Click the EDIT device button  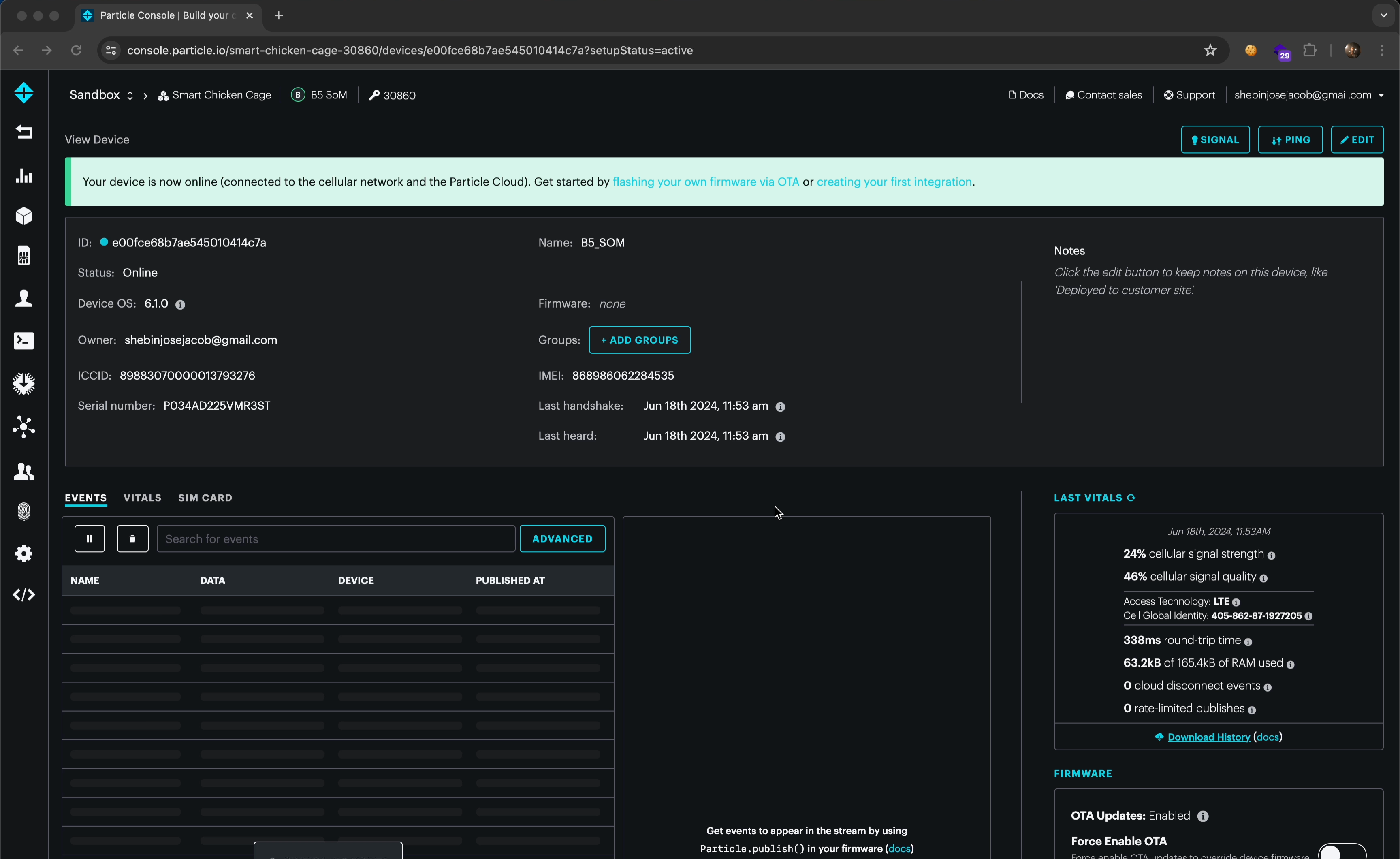click(x=1357, y=139)
